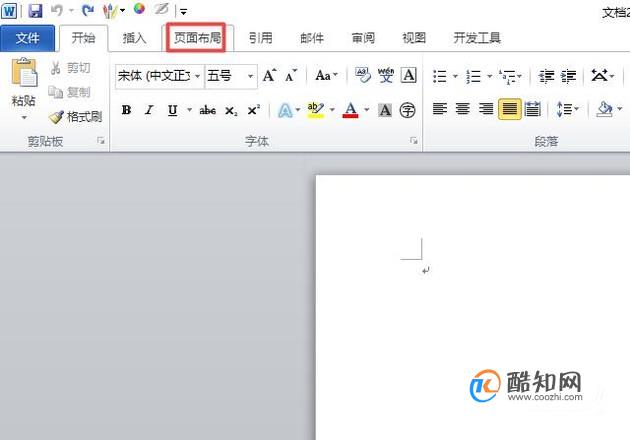Toggle Superscript formatting
The height and width of the screenshot is (440, 630).
[x=254, y=110]
